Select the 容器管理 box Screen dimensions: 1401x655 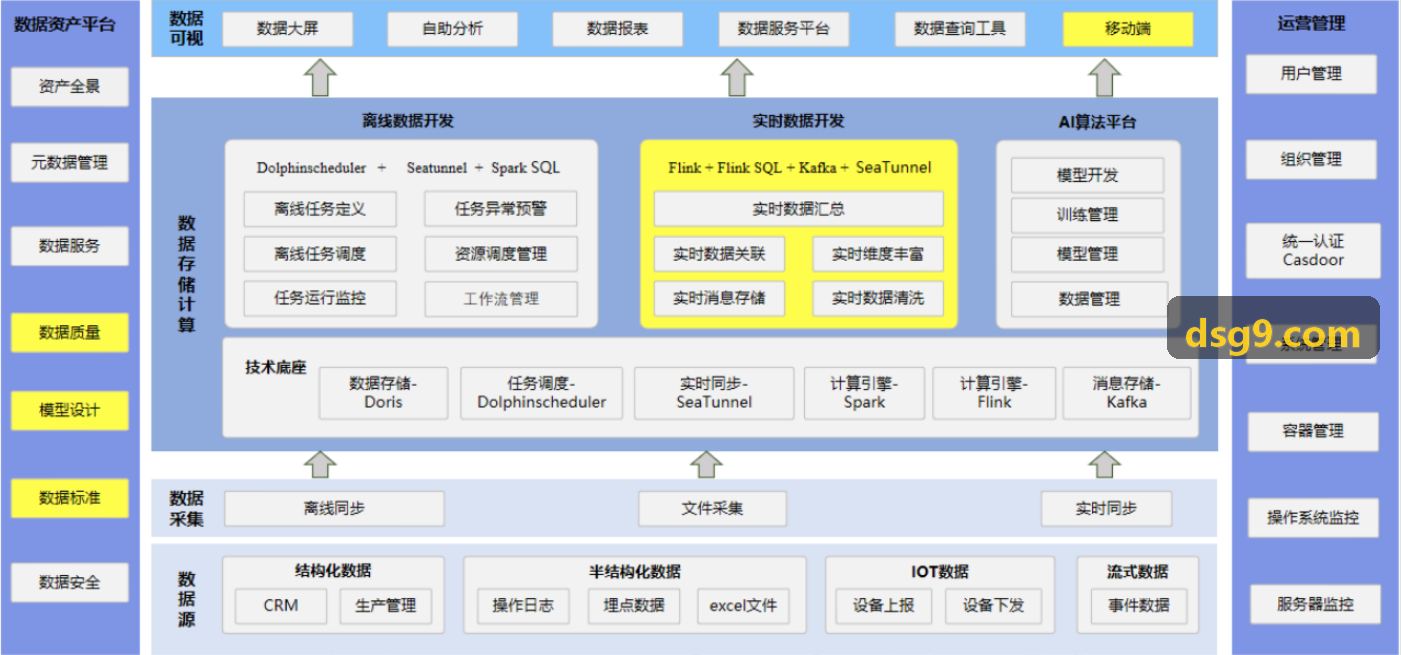[1313, 432]
